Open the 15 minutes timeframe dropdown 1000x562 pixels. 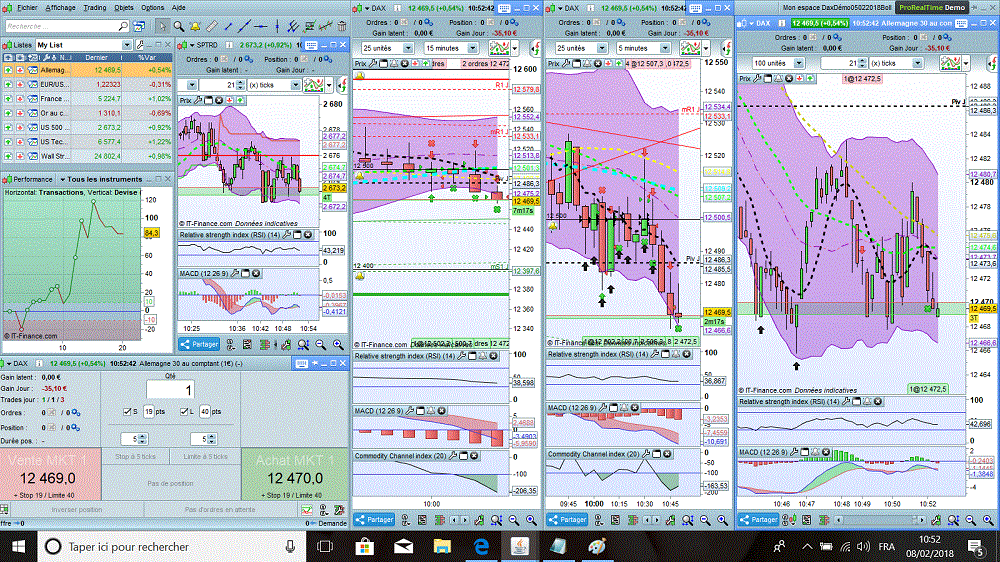pos(451,48)
